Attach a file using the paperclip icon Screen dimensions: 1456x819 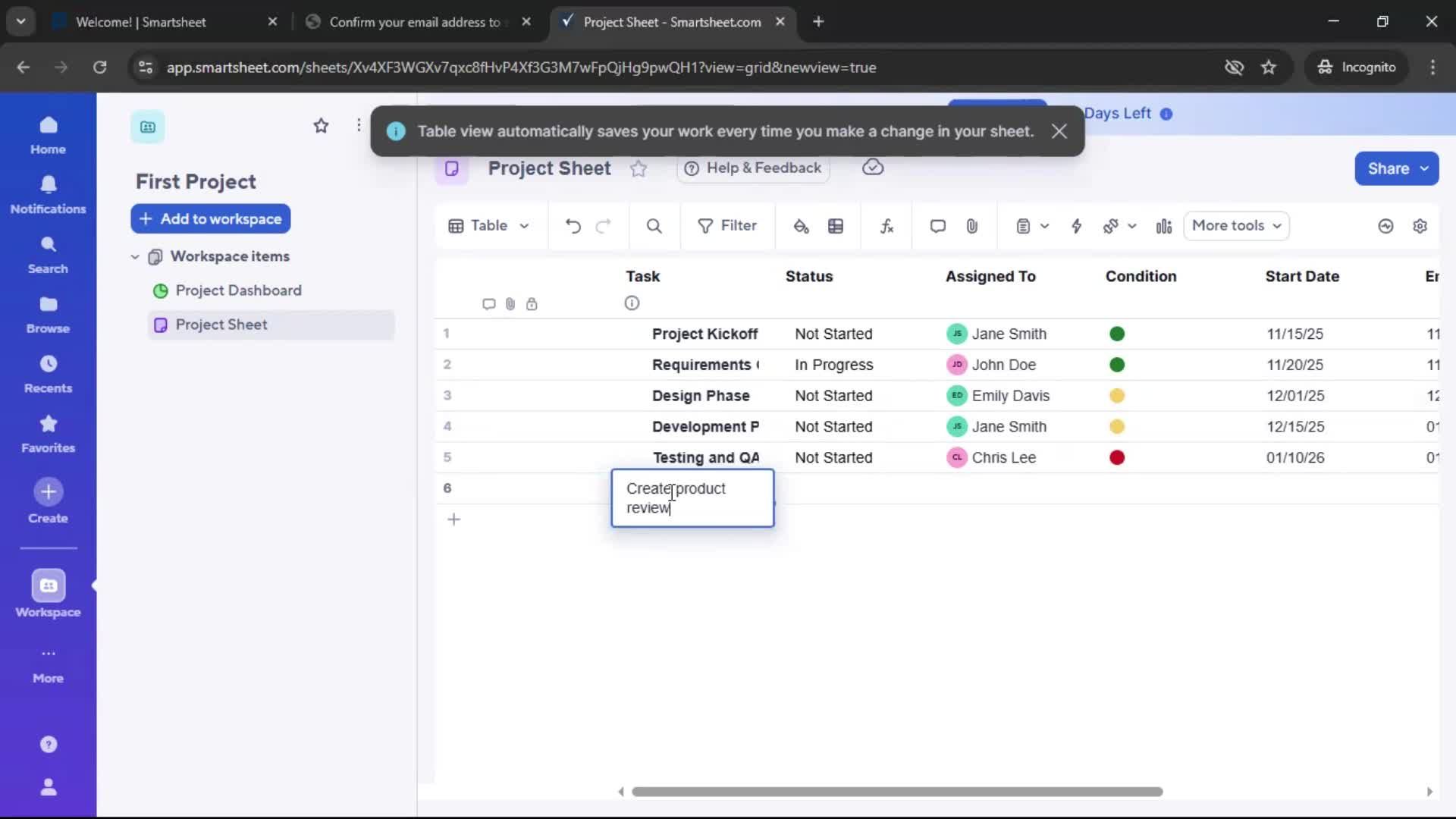(973, 226)
